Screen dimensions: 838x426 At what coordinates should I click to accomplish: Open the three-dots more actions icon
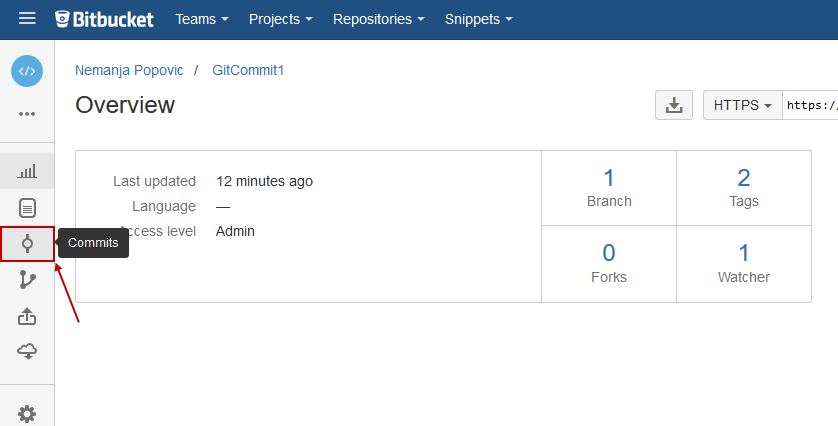coord(27,114)
